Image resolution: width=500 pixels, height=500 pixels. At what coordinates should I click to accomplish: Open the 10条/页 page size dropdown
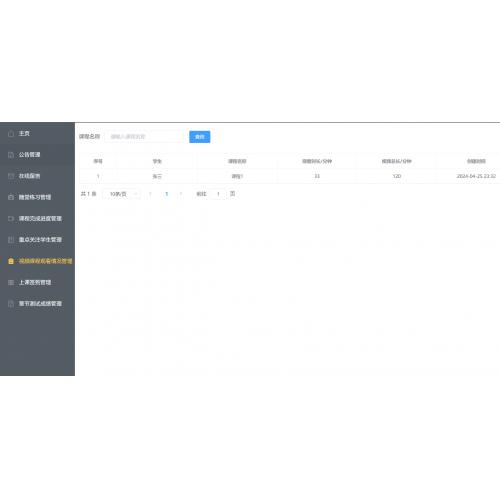121,194
